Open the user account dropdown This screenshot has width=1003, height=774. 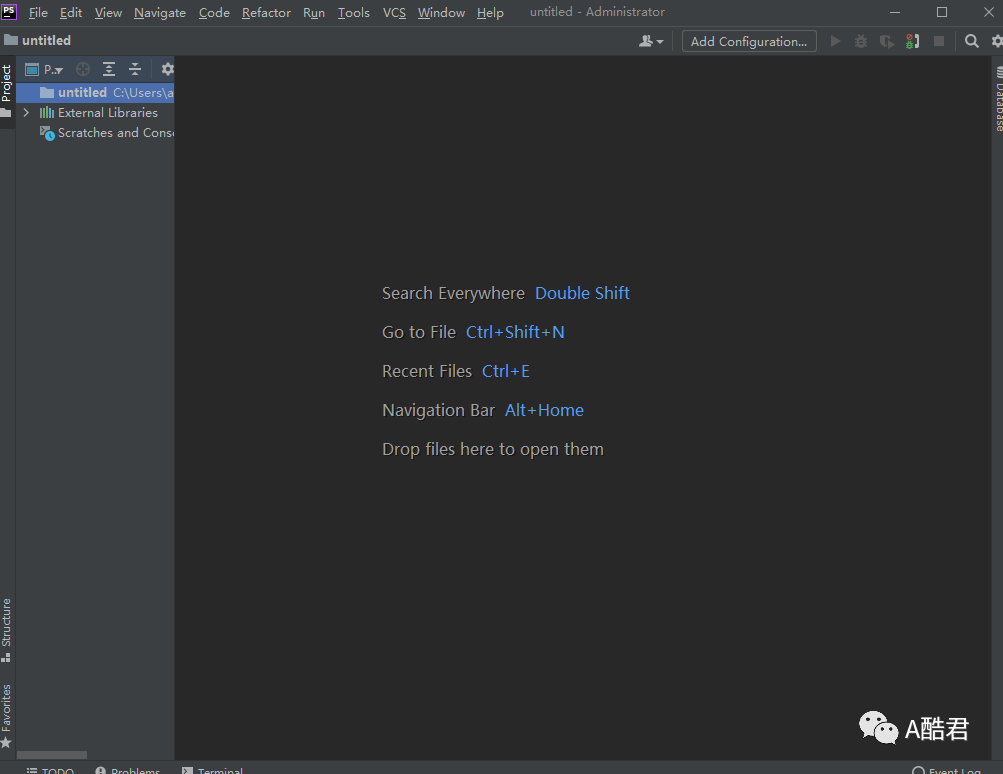click(x=651, y=42)
